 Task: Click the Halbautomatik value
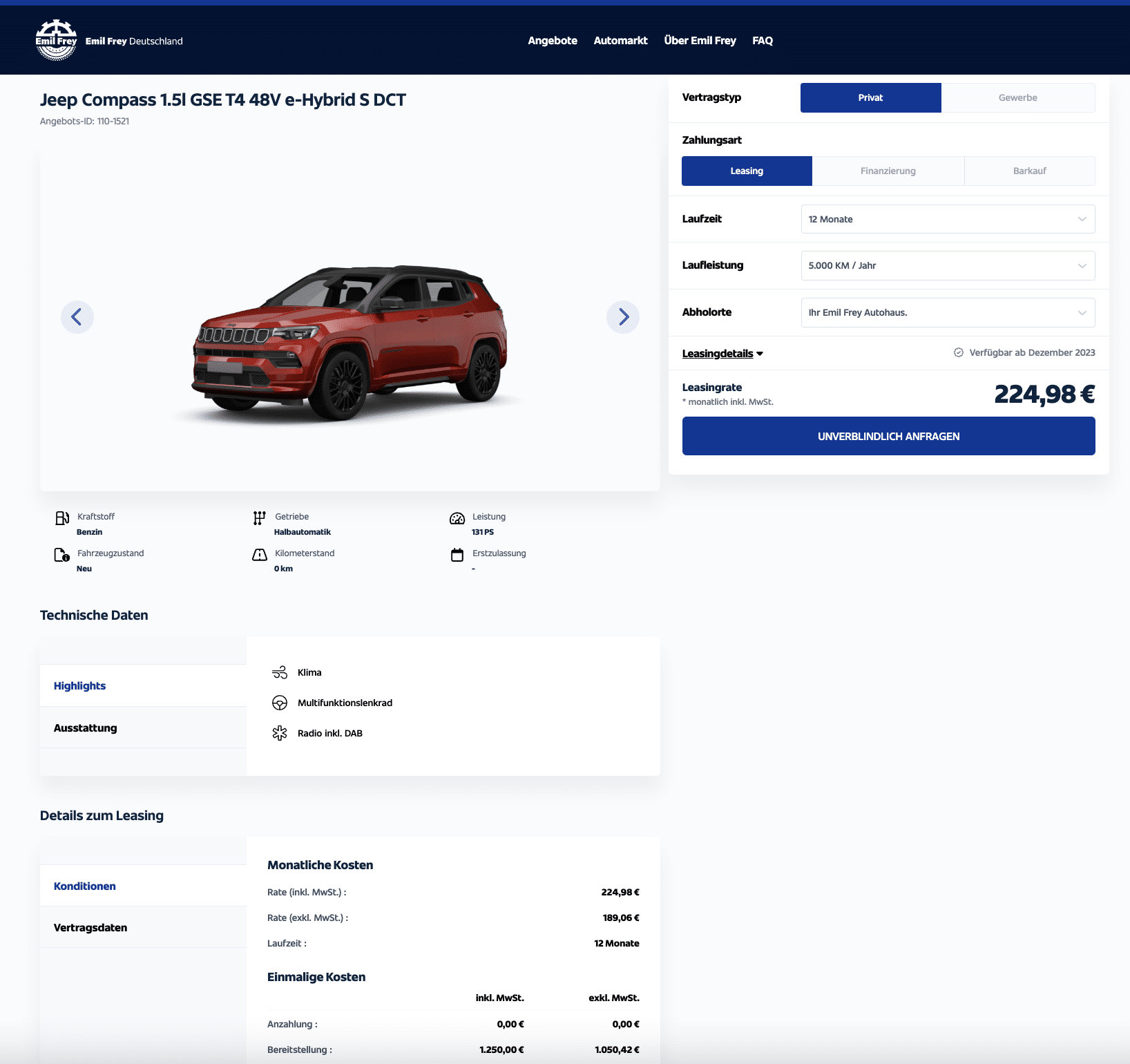(303, 532)
